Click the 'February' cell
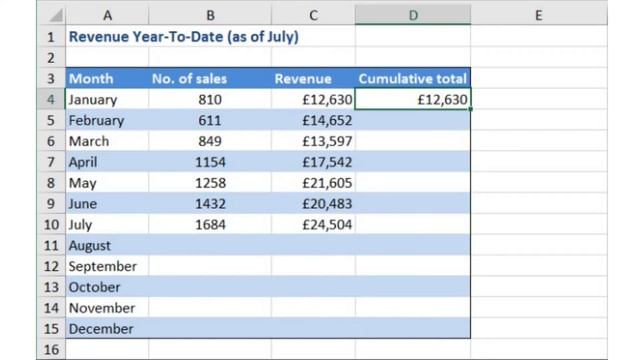 pos(107,120)
